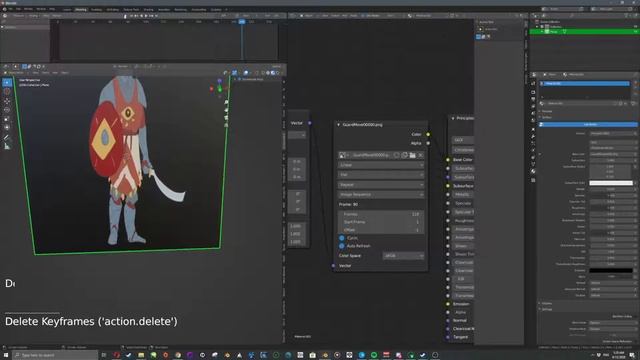Toggle visibility eye for Plane in outliner
The height and width of the screenshot is (360, 640).
pos(635,31)
